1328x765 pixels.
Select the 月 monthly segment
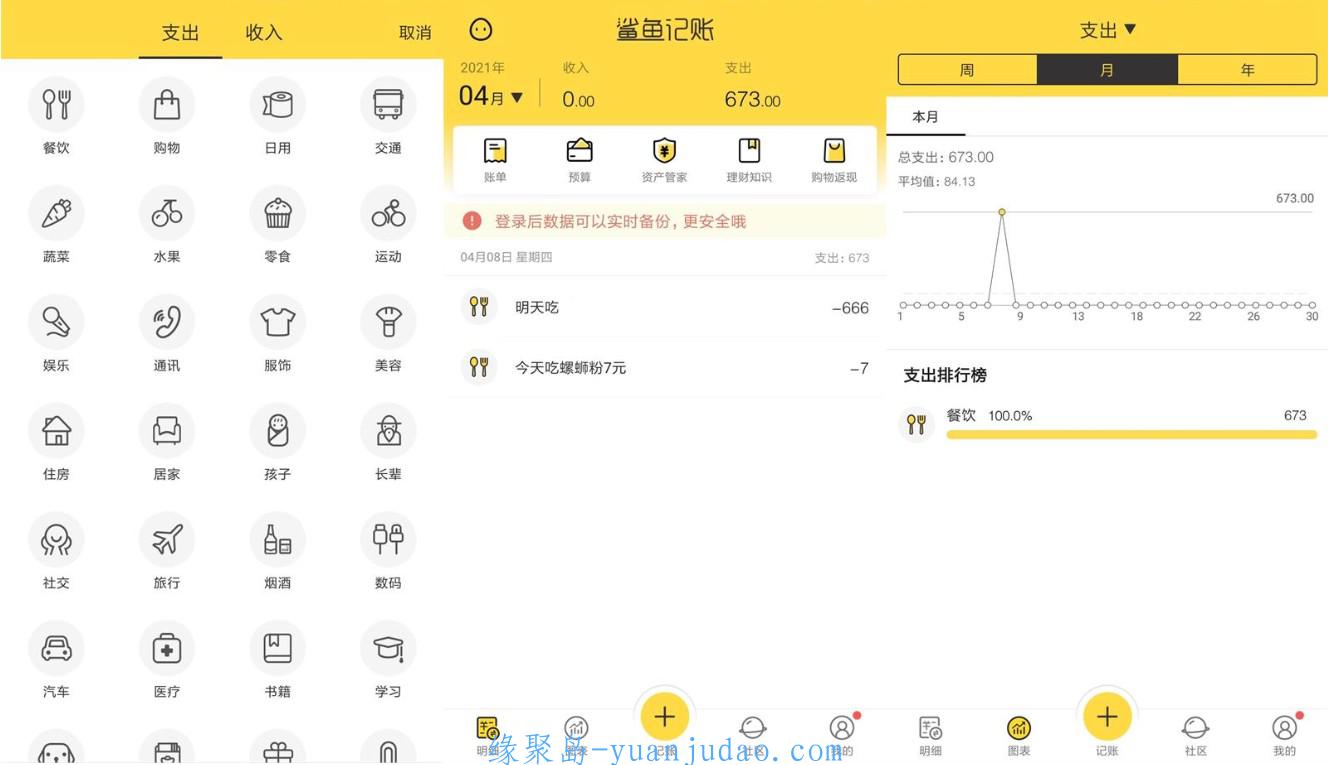(x=1107, y=70)
